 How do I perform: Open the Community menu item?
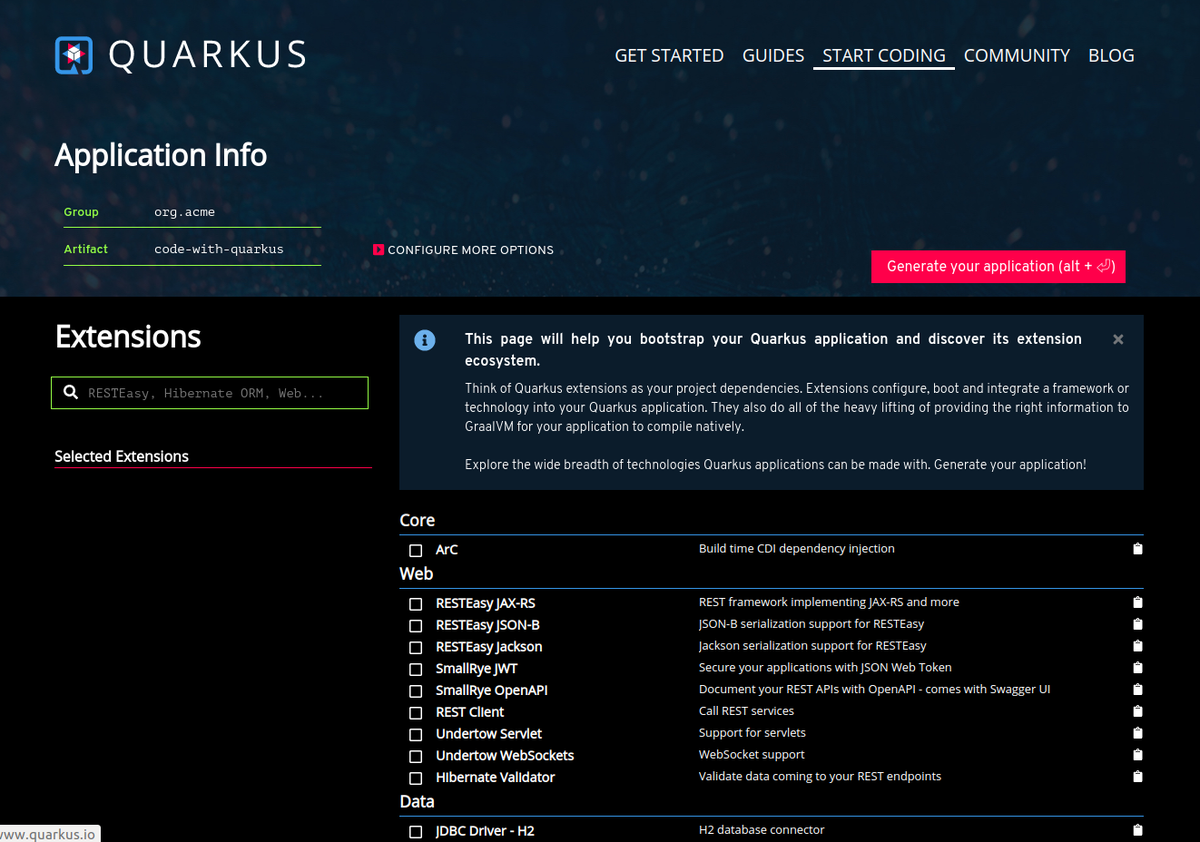point(1017,56)
